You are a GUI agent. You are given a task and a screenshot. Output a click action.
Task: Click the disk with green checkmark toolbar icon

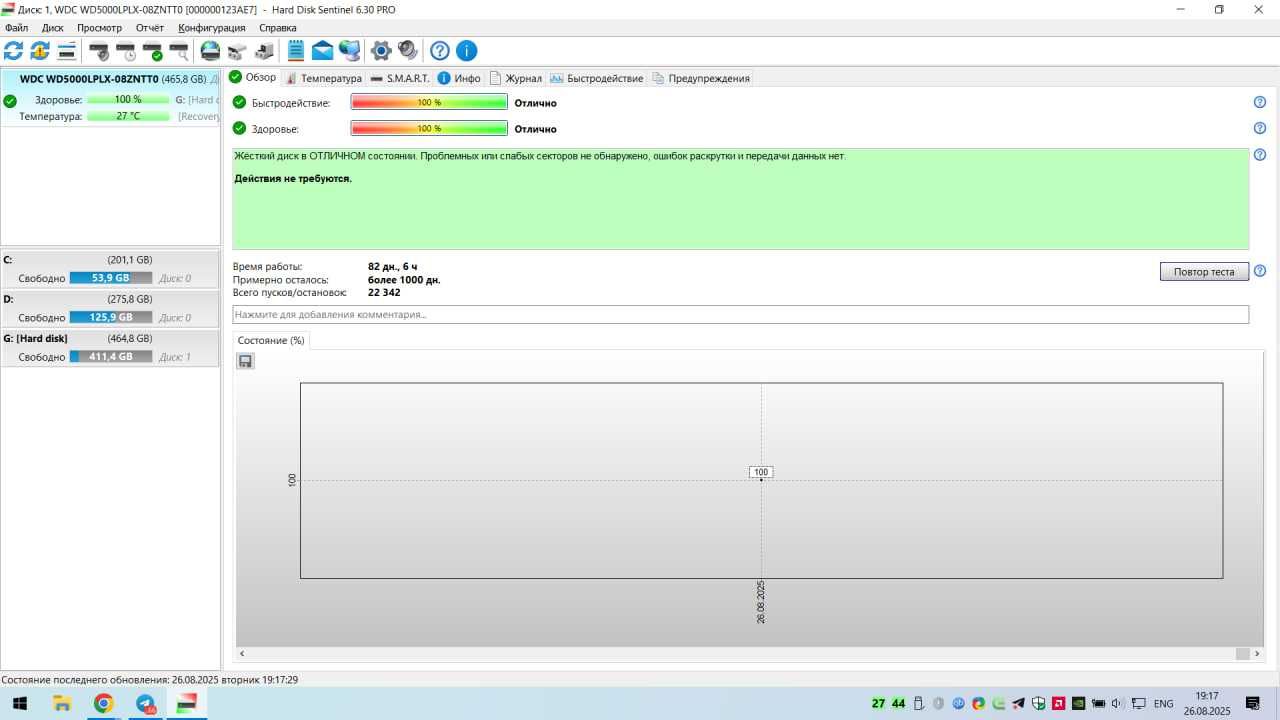click(x=152, y=51)
